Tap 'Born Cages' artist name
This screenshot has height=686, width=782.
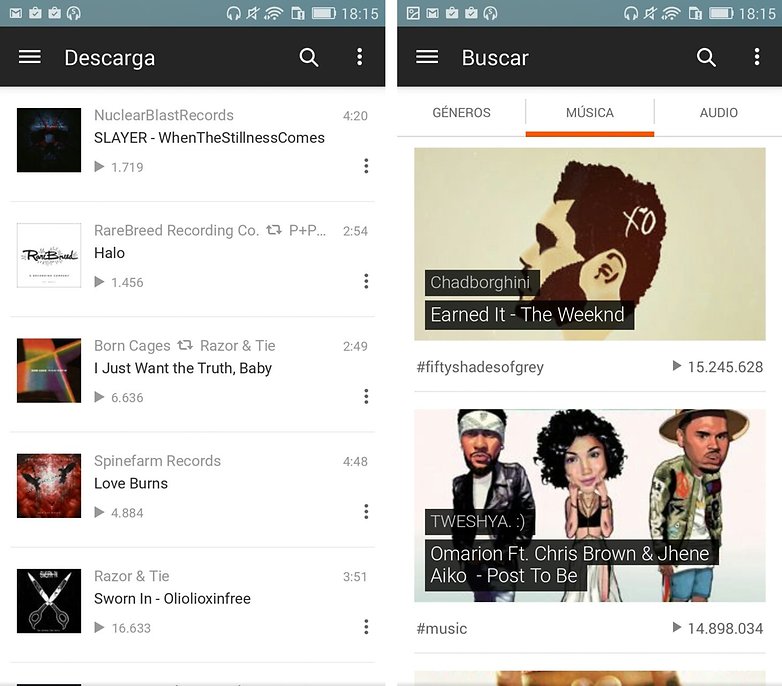[132, 345]
